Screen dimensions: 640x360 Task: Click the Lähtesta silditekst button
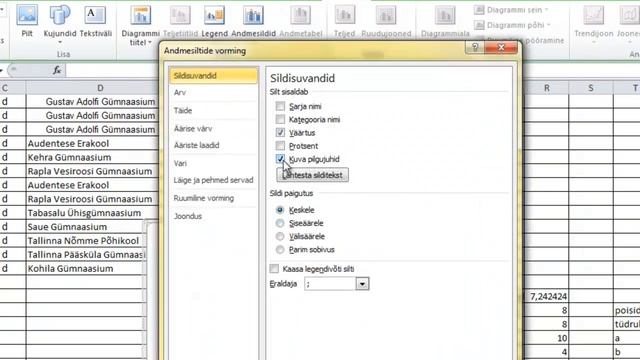pyautogui.click(x=313, y=175)
